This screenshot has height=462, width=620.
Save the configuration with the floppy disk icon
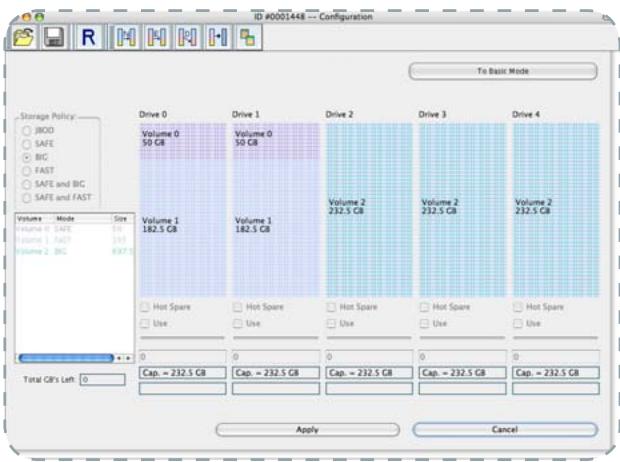coord(54,37)
